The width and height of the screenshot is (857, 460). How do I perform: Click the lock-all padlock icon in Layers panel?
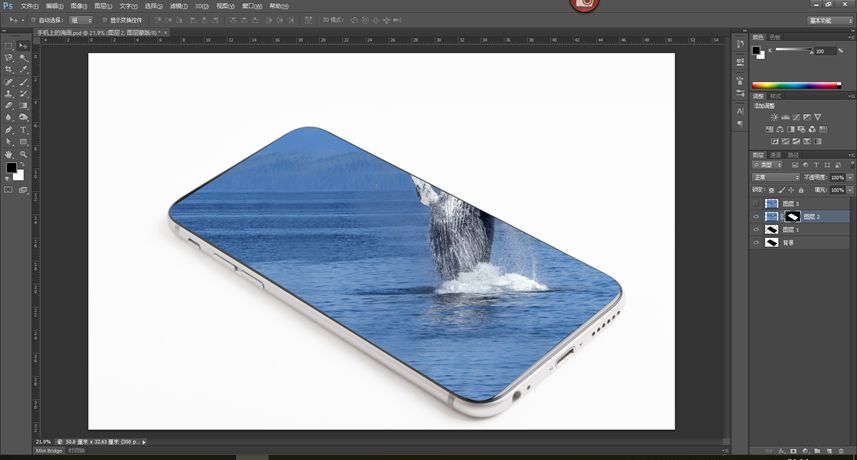coord(801,190)
